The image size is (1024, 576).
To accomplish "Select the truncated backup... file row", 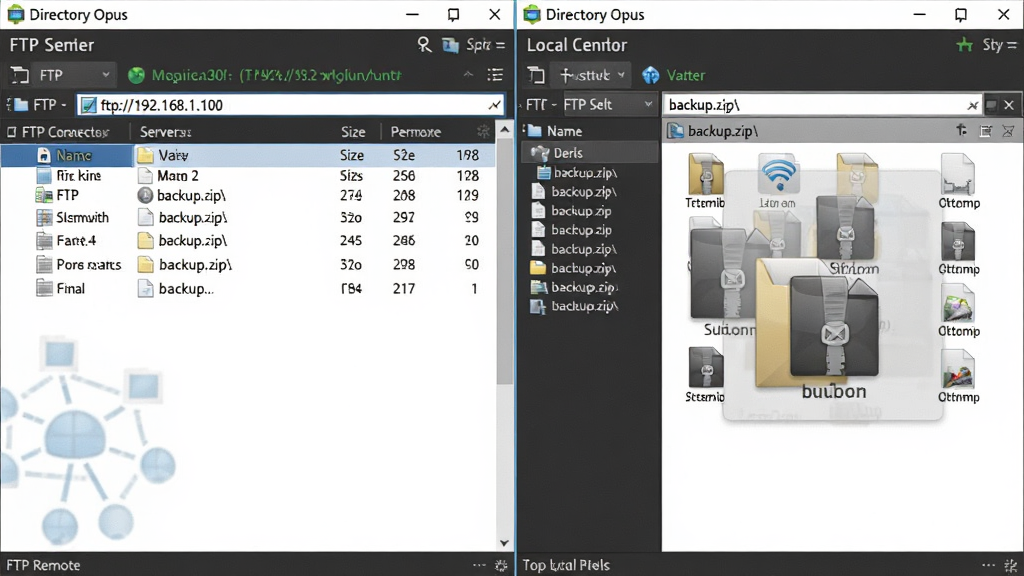I will pos(313,289).
